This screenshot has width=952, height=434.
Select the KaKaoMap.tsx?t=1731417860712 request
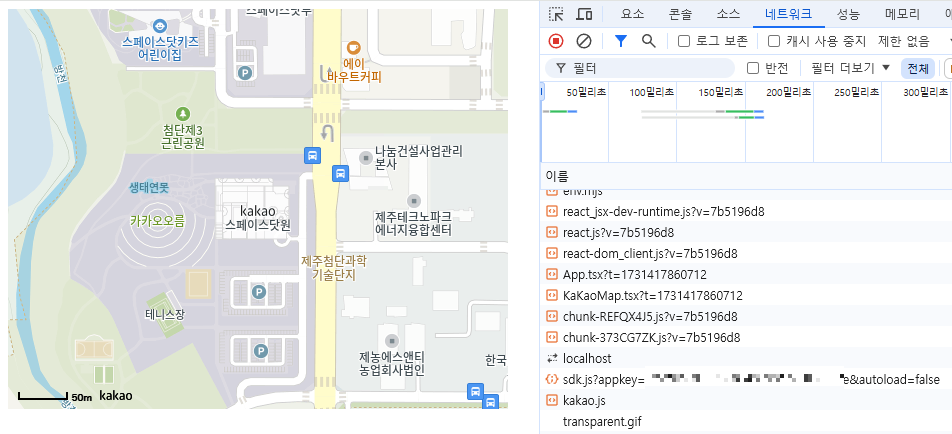tap(746, 296)
